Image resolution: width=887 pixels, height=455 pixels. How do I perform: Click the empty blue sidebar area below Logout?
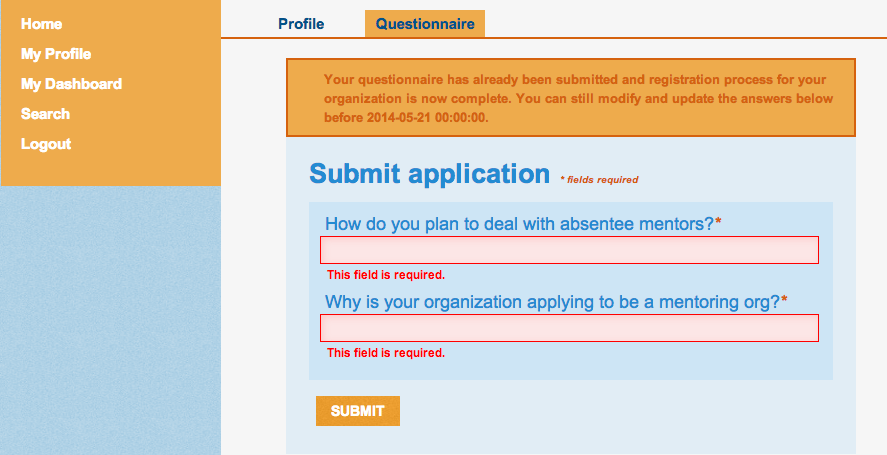pyautogui.click(x=110, y=320)
